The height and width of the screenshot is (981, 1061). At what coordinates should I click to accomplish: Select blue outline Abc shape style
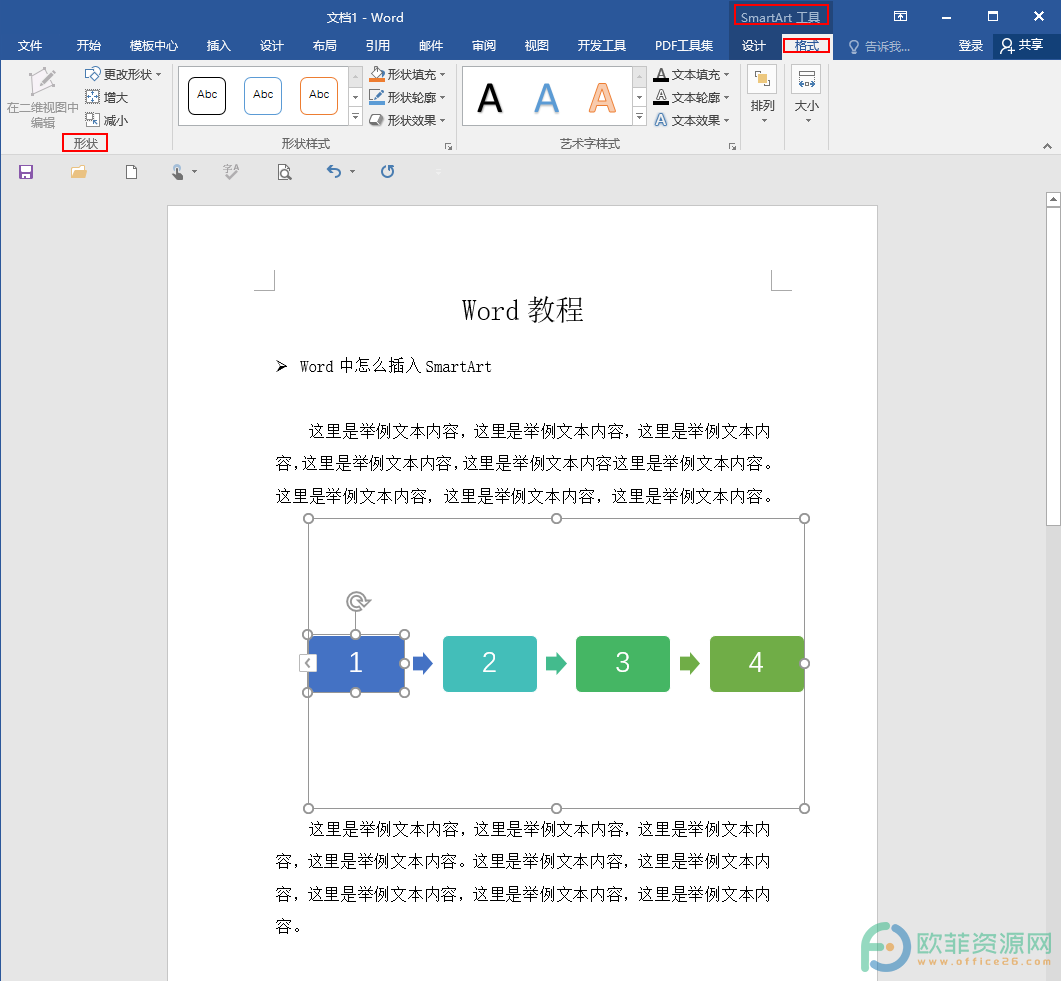tap(263, 95)
